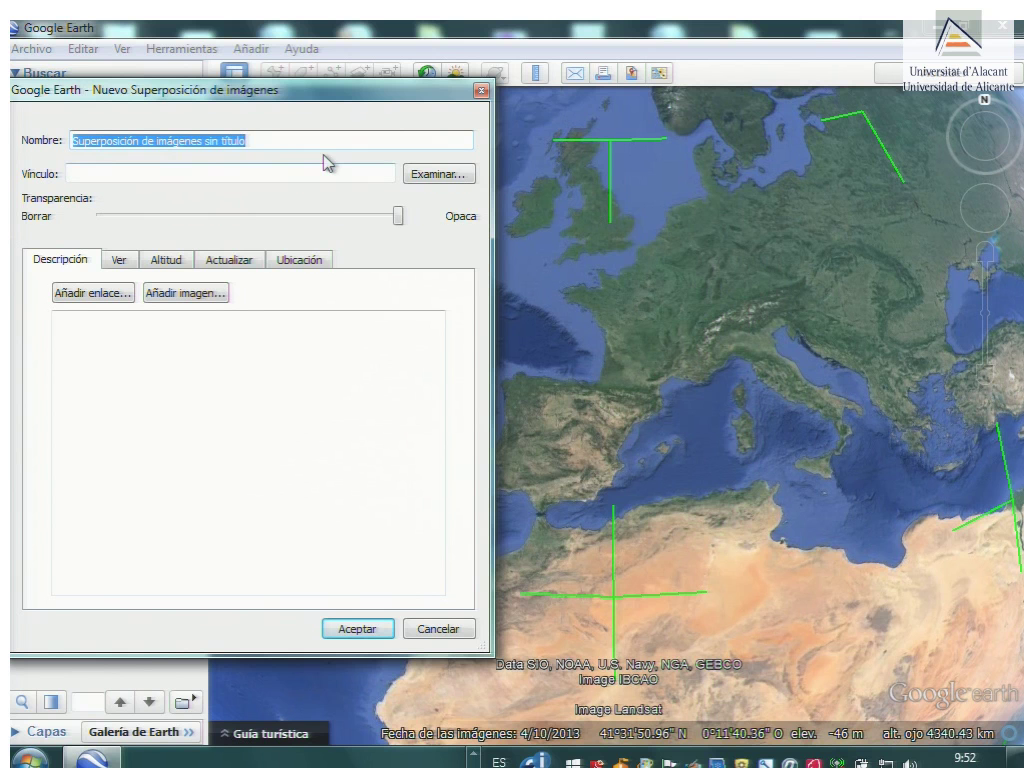
Task: Open the folder options button in Places panel
Action: point(185,702)
